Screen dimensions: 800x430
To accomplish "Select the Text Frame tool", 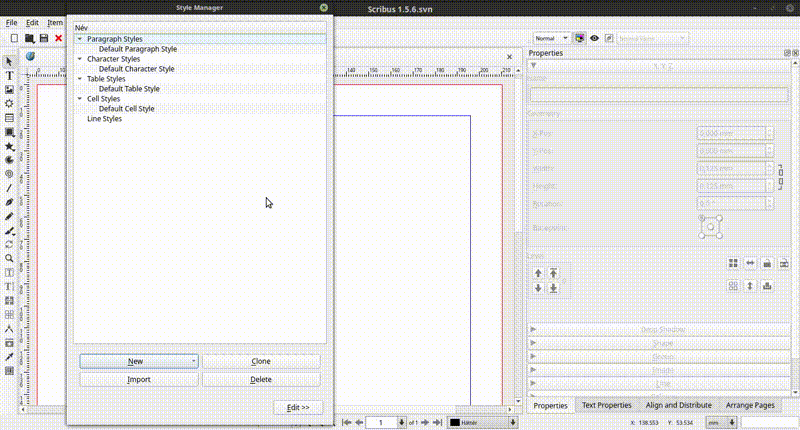I will [x=9, y=76].
